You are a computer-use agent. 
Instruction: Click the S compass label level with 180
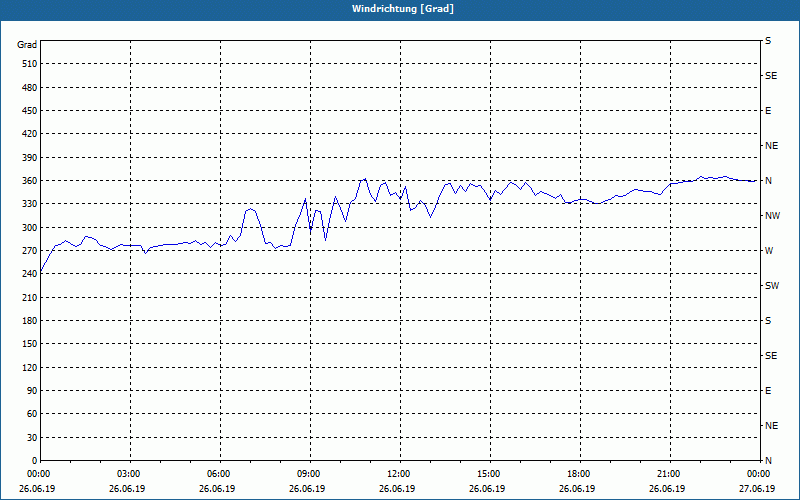(768, 321)
